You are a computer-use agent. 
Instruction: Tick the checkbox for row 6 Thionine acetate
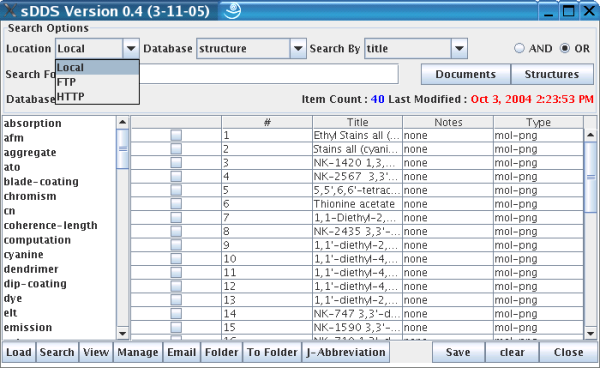(176, 204)
